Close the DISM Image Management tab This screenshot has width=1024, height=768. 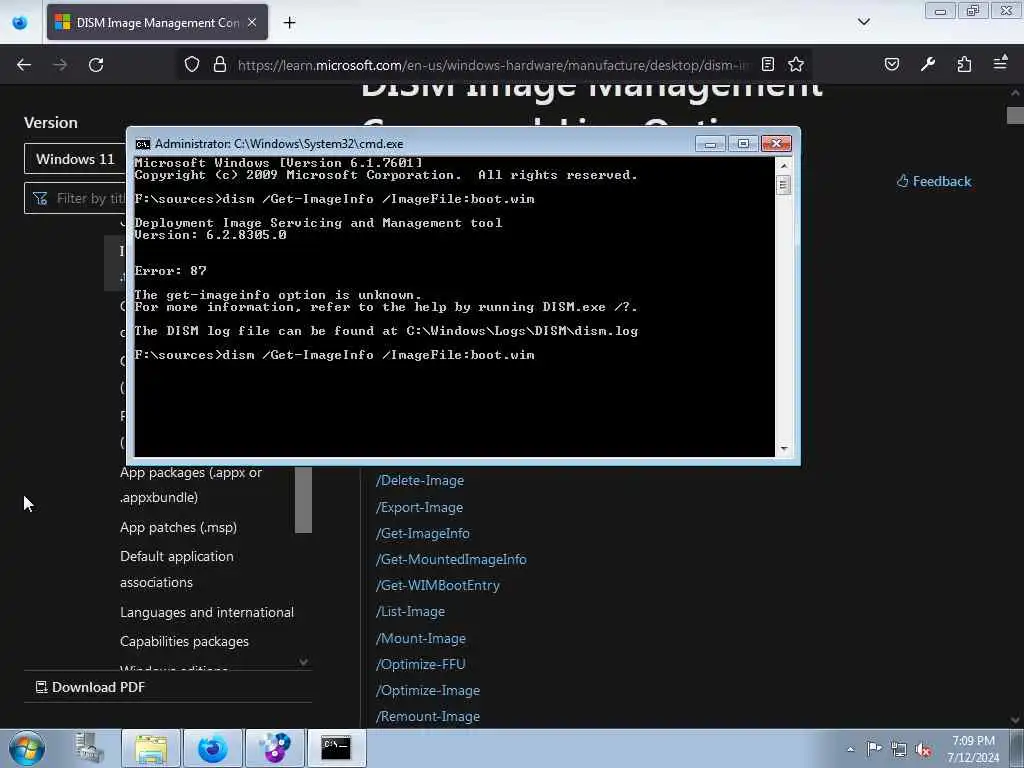[252, 22]
